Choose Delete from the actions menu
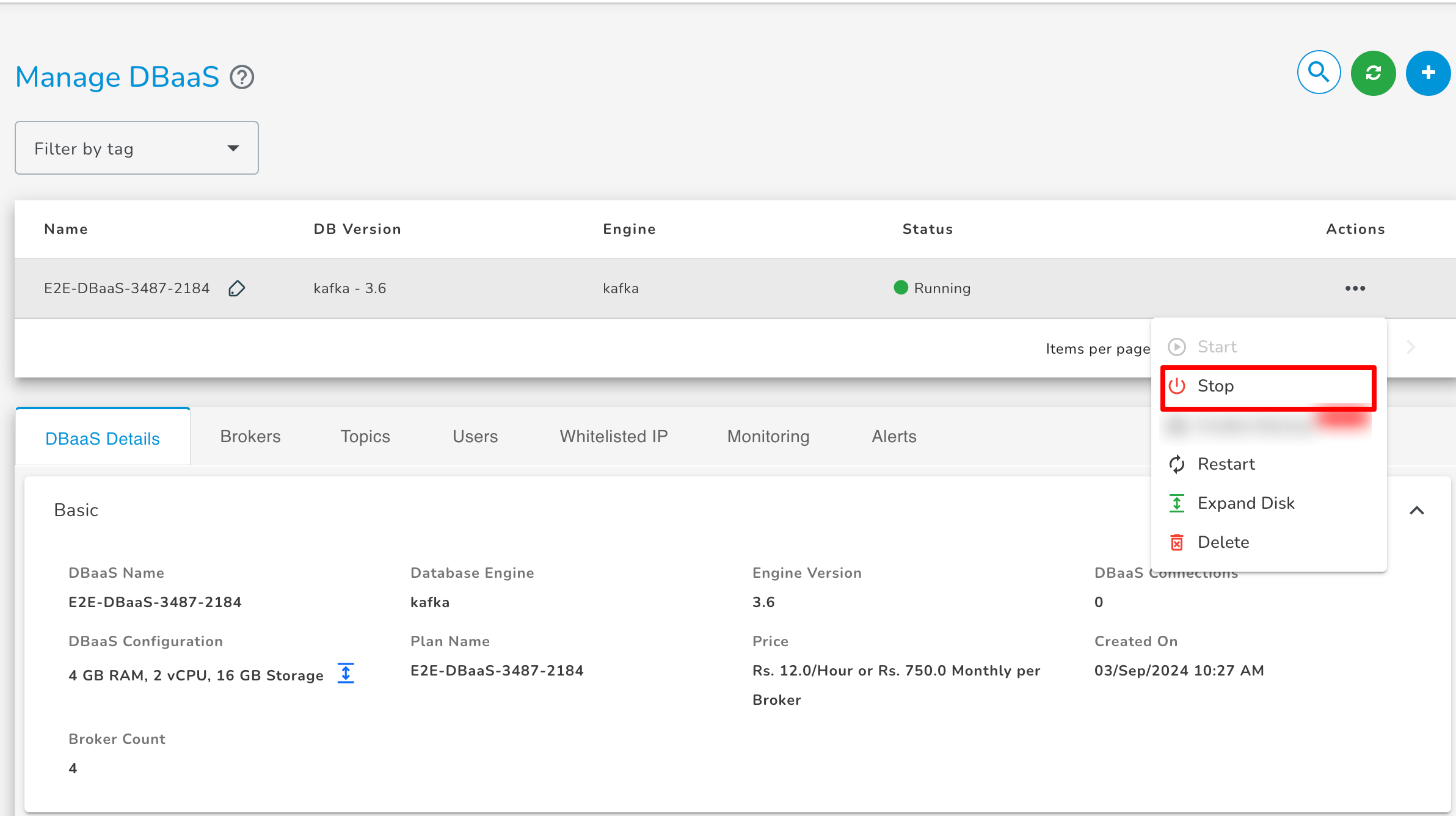1456x816 pixels. 1268,542
